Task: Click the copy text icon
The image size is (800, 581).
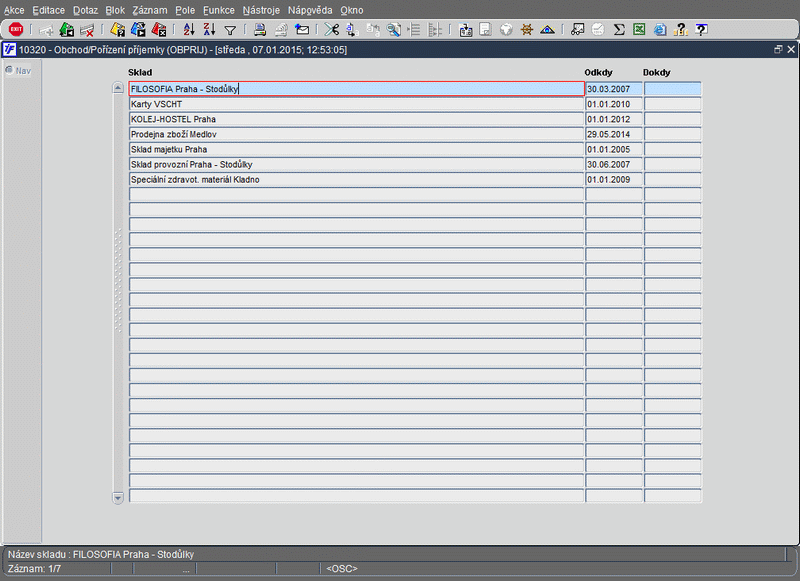Action: point(352,30)
